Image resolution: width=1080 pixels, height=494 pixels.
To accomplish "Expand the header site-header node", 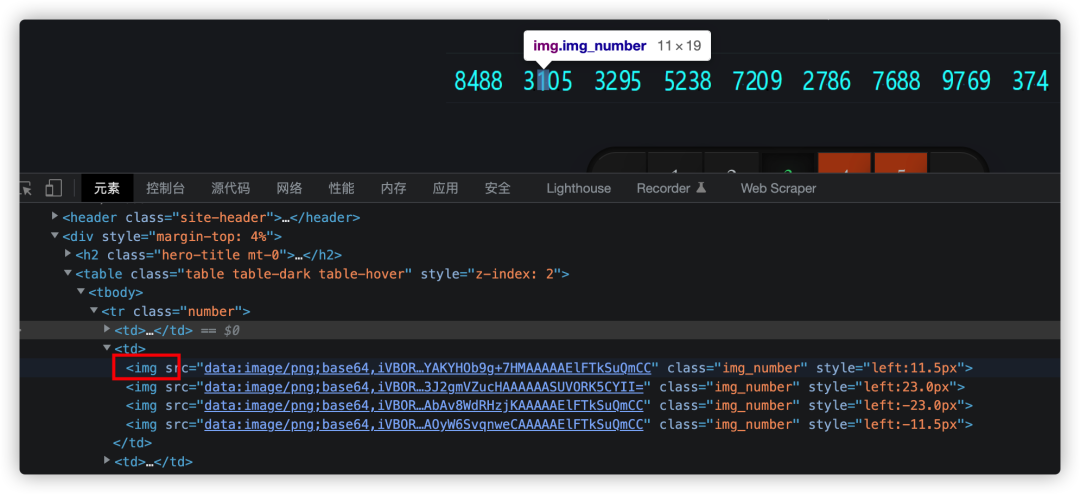I will [x=55, y=217].
